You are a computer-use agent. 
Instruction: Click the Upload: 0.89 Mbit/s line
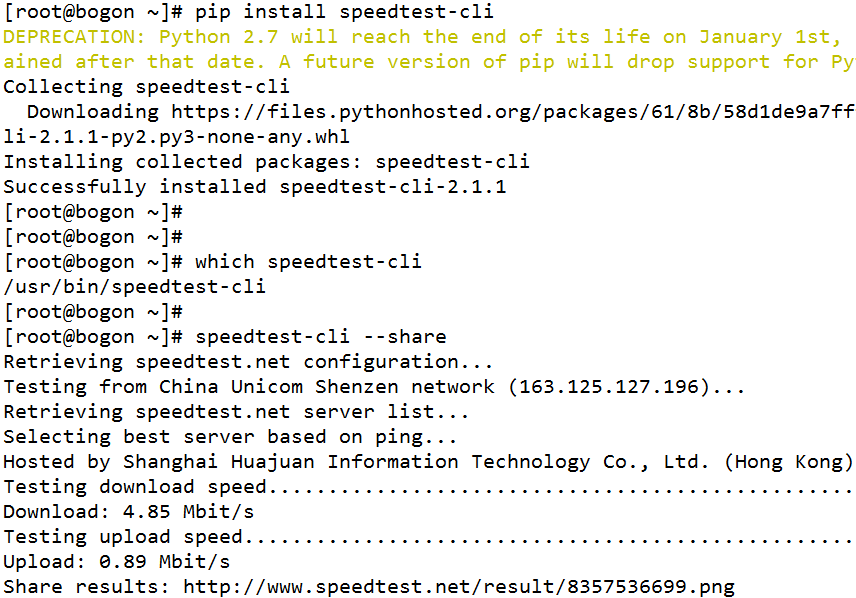[x=117, y=561]
